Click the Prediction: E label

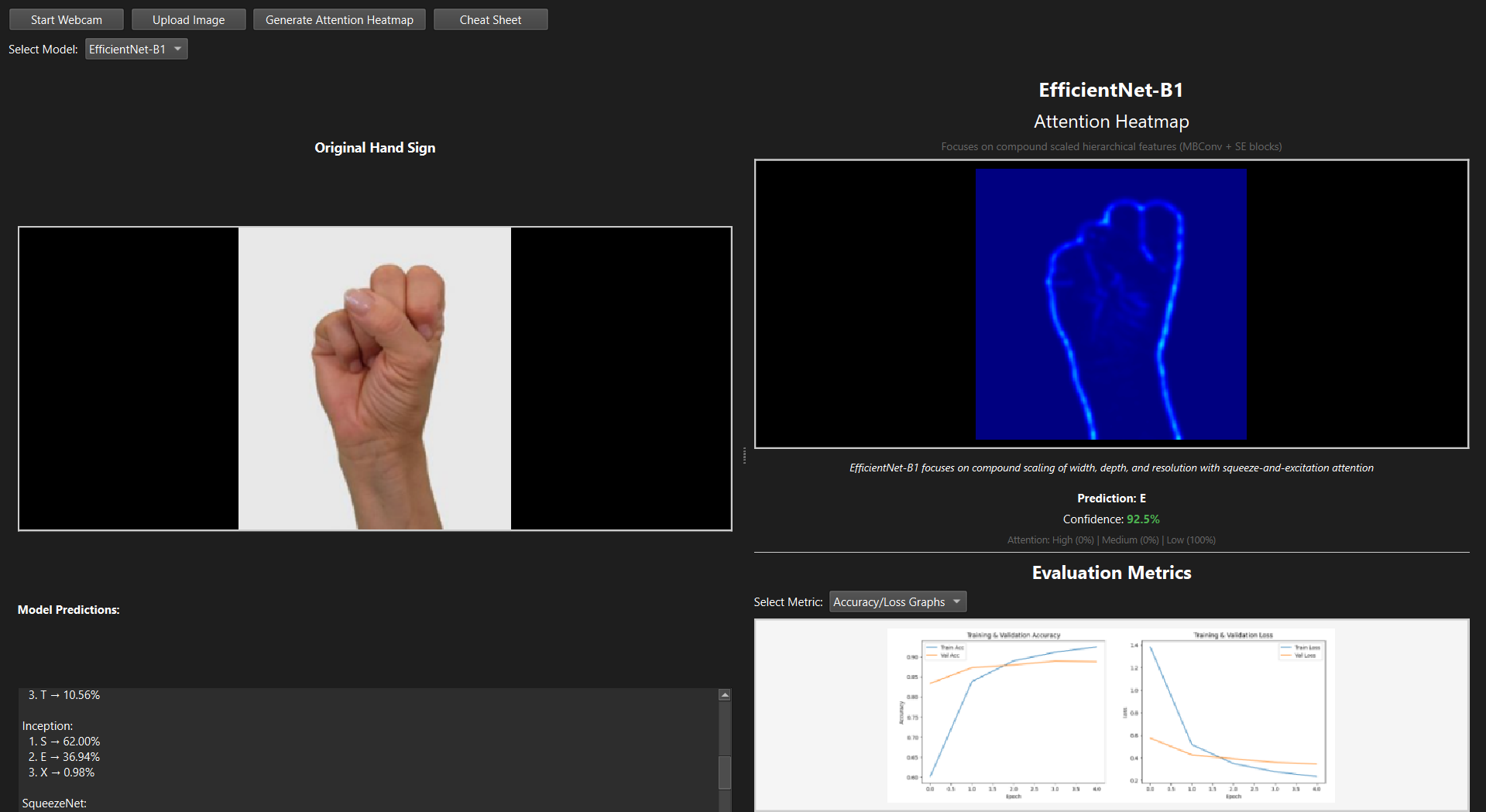pos(1111,499)
